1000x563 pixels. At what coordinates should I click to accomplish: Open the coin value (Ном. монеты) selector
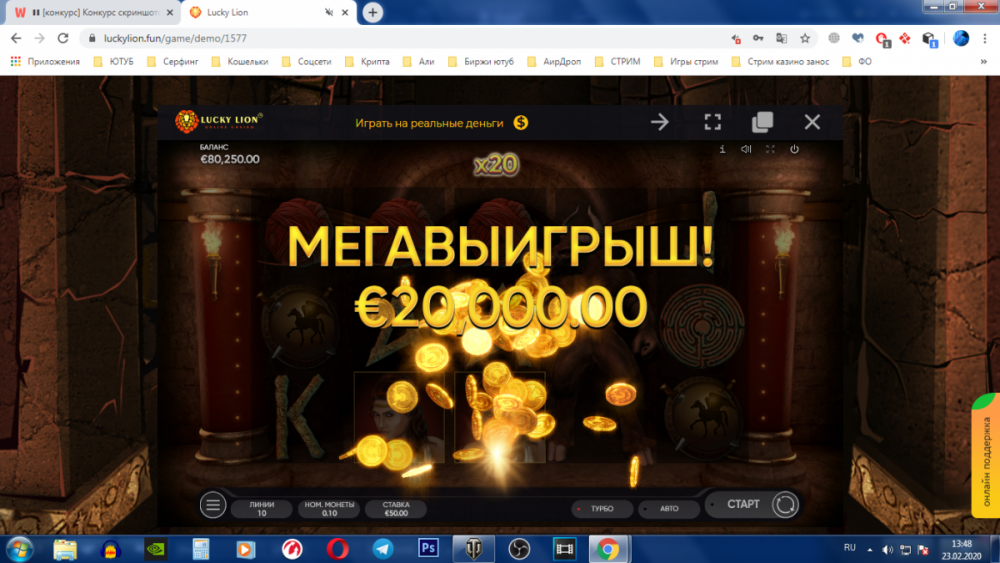pos(328,508)
